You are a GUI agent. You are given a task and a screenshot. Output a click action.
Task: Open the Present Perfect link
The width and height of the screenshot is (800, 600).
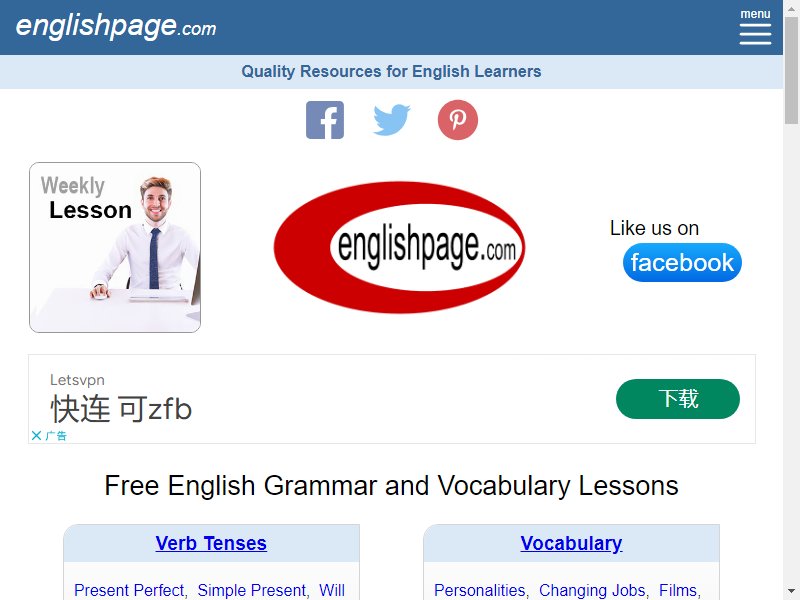(x=129, y=590)
